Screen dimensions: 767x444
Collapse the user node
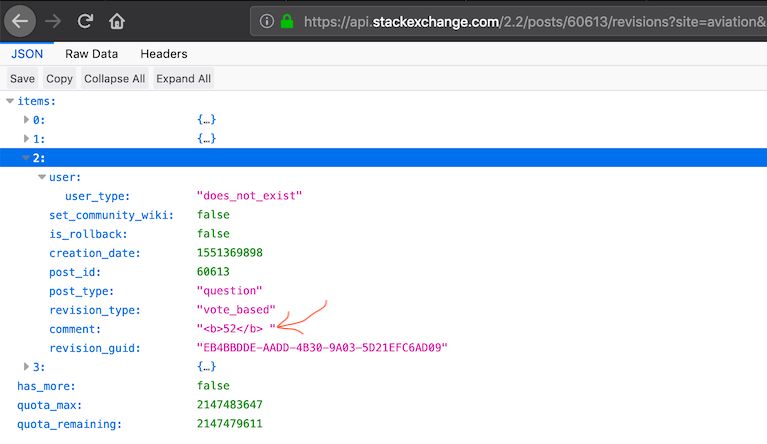pos(42,177)
